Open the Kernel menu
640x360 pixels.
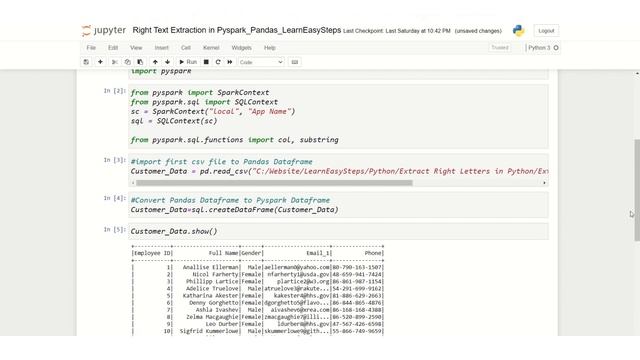211,48
